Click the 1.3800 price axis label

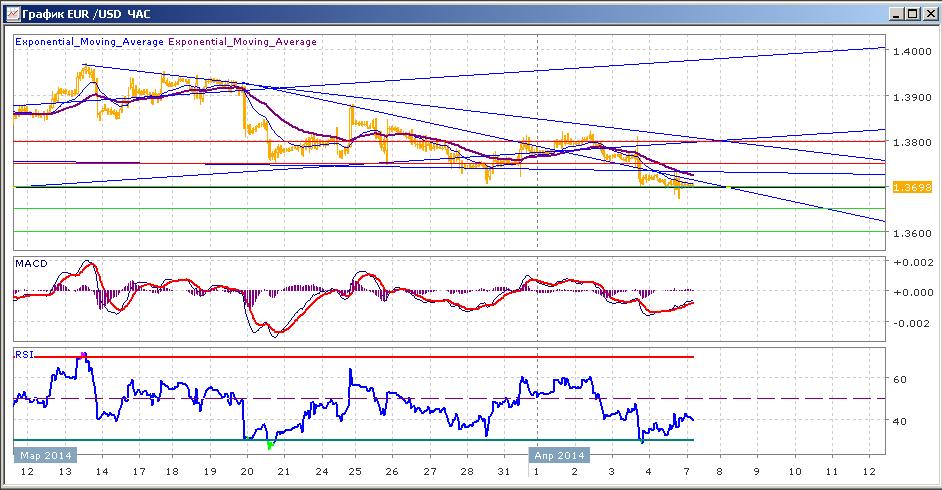(x=913, y=143)
